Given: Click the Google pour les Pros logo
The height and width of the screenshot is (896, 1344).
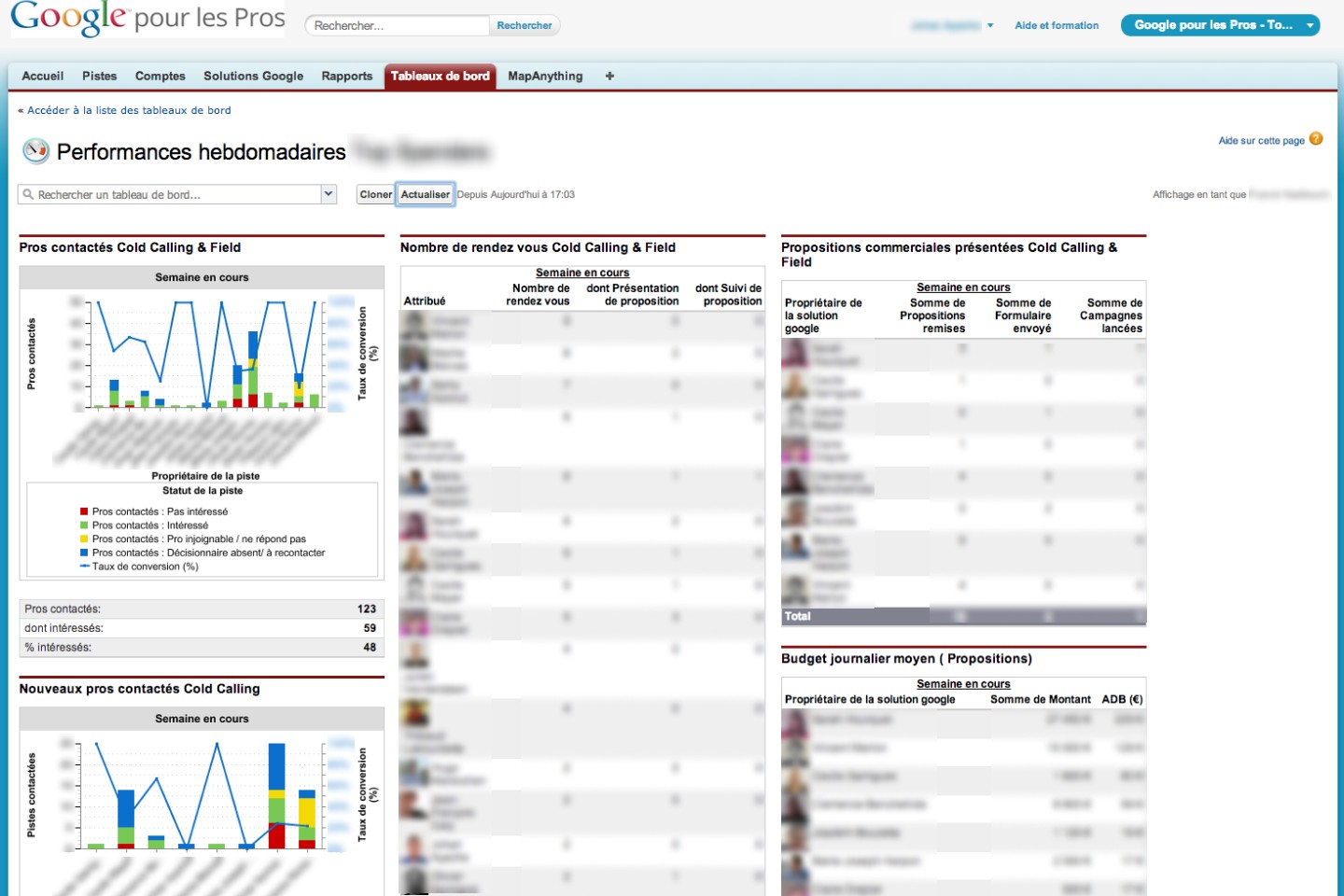Looking at the screenshot, I should click(147, 18).
